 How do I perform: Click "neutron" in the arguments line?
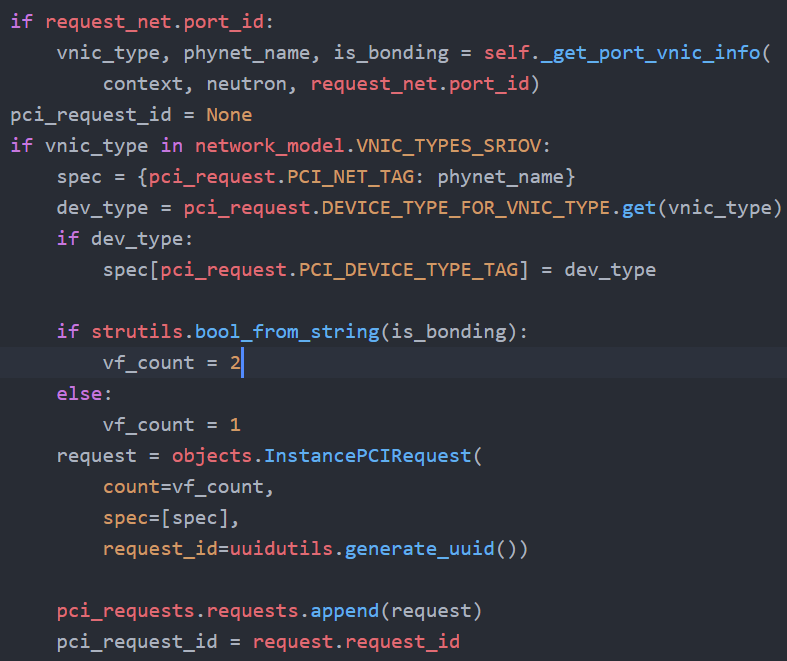(246, 84)
